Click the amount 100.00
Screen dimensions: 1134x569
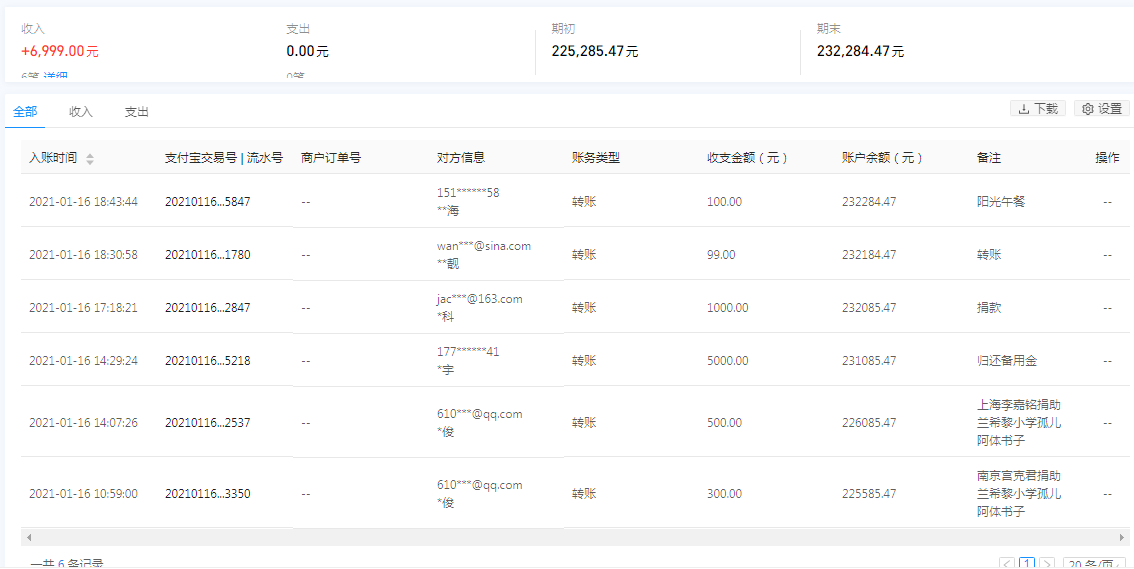[724, 202]
